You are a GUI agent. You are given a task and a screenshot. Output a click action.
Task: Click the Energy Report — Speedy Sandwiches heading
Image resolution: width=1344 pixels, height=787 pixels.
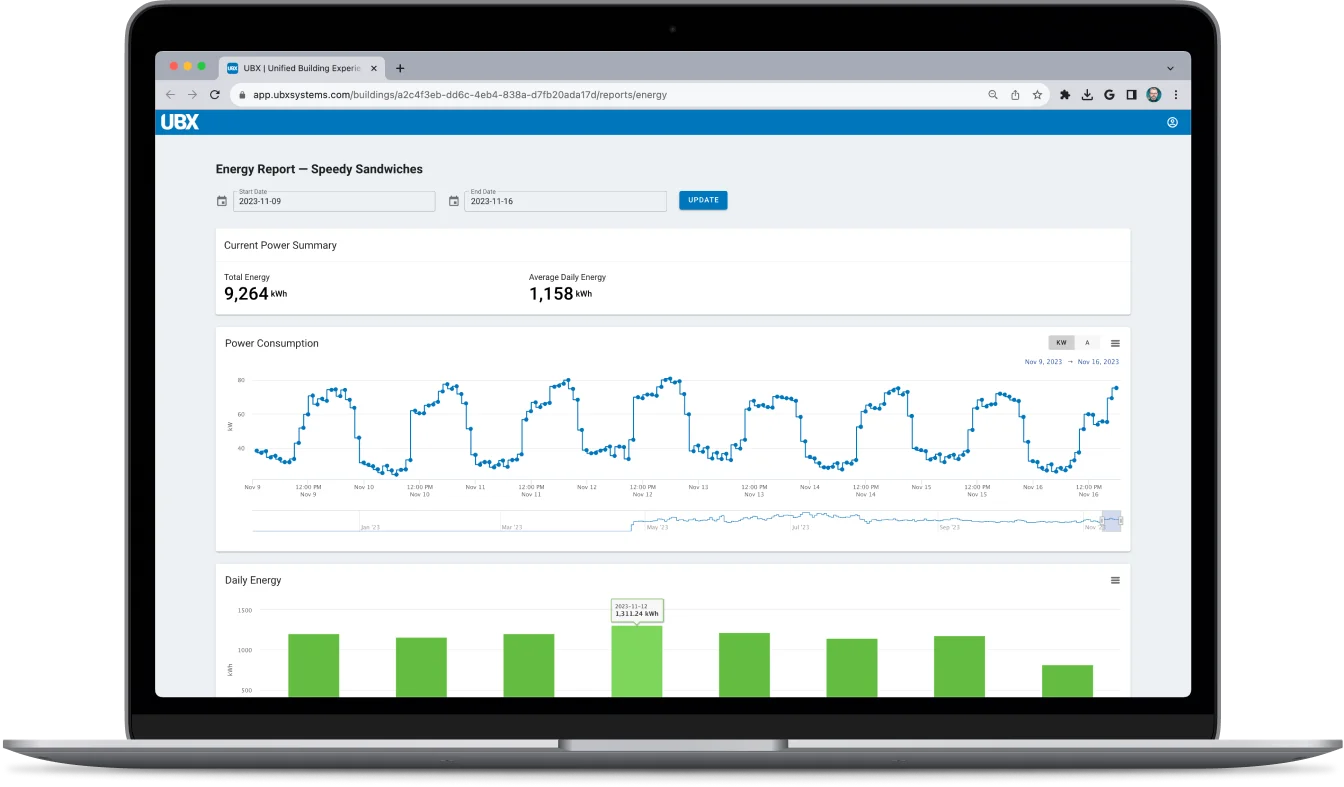[319, 169]
